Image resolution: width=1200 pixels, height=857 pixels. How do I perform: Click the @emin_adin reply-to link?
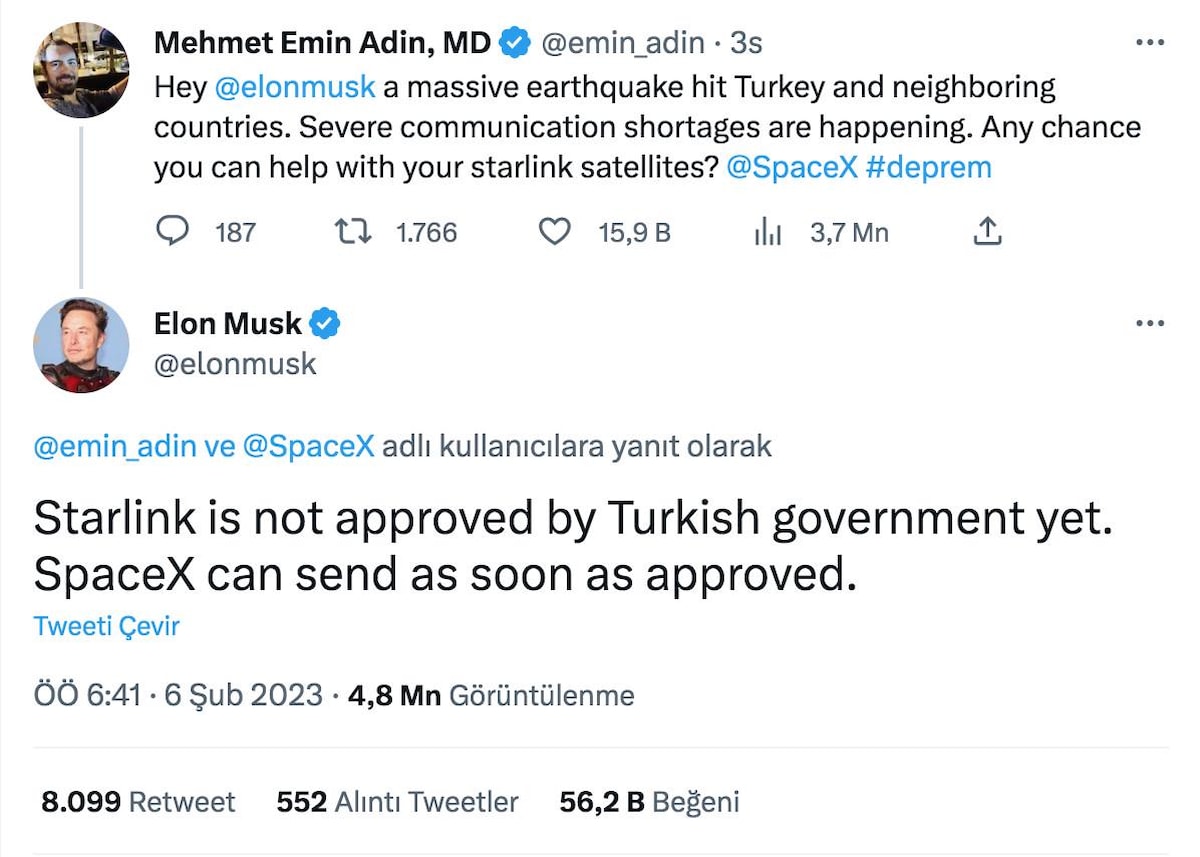click(x=115, y=446)
